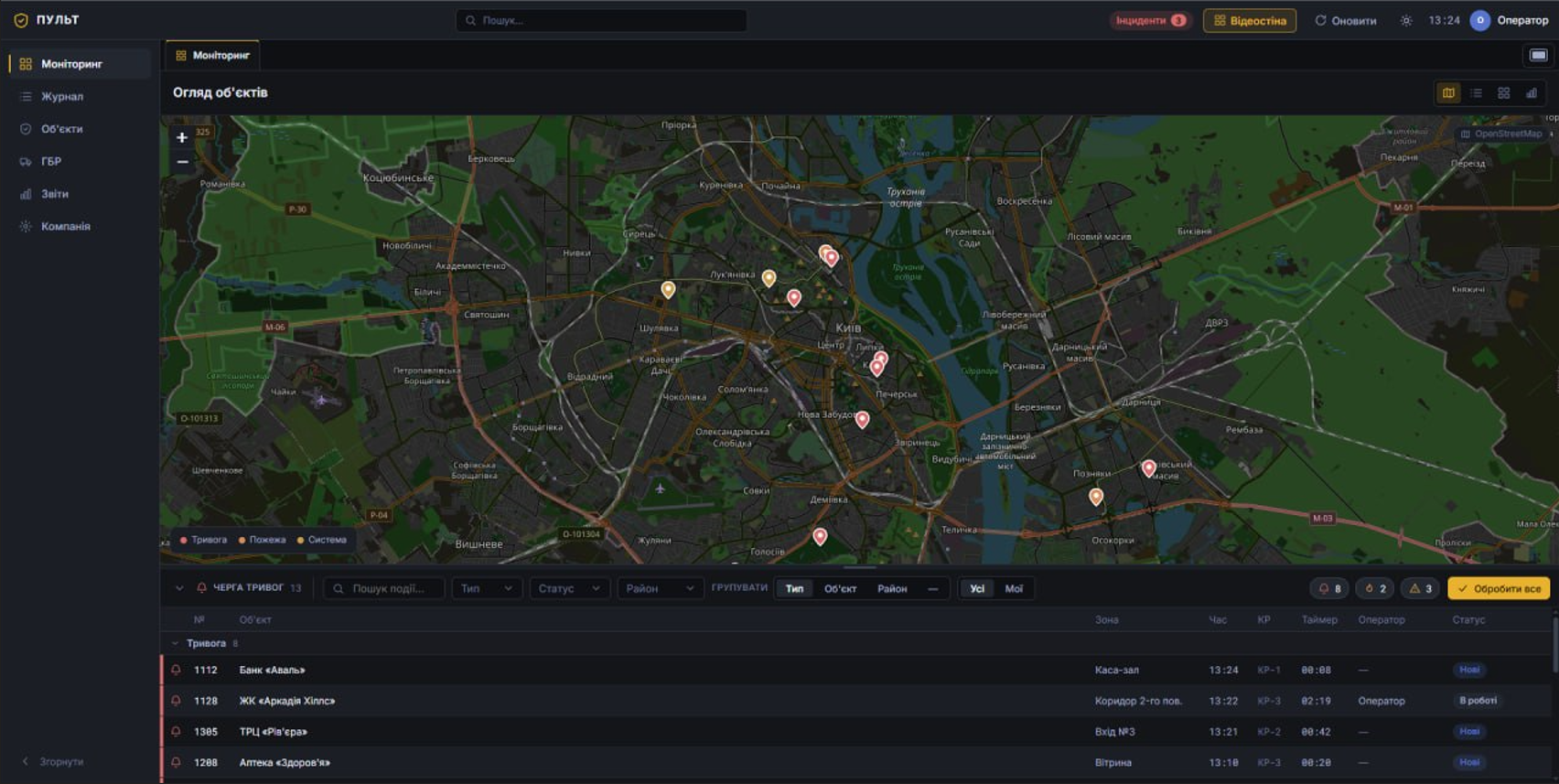Show only Мої alarms
The width and height of the screenshot is (1559, 784).
(x=1014, y=589)
